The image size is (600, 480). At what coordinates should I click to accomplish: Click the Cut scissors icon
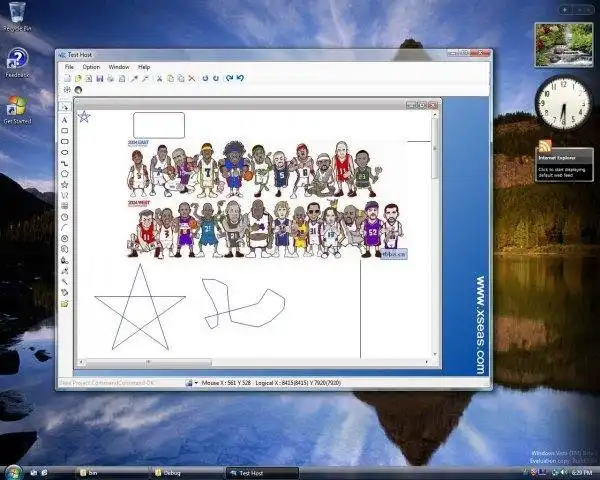click(x=159, y=78)
